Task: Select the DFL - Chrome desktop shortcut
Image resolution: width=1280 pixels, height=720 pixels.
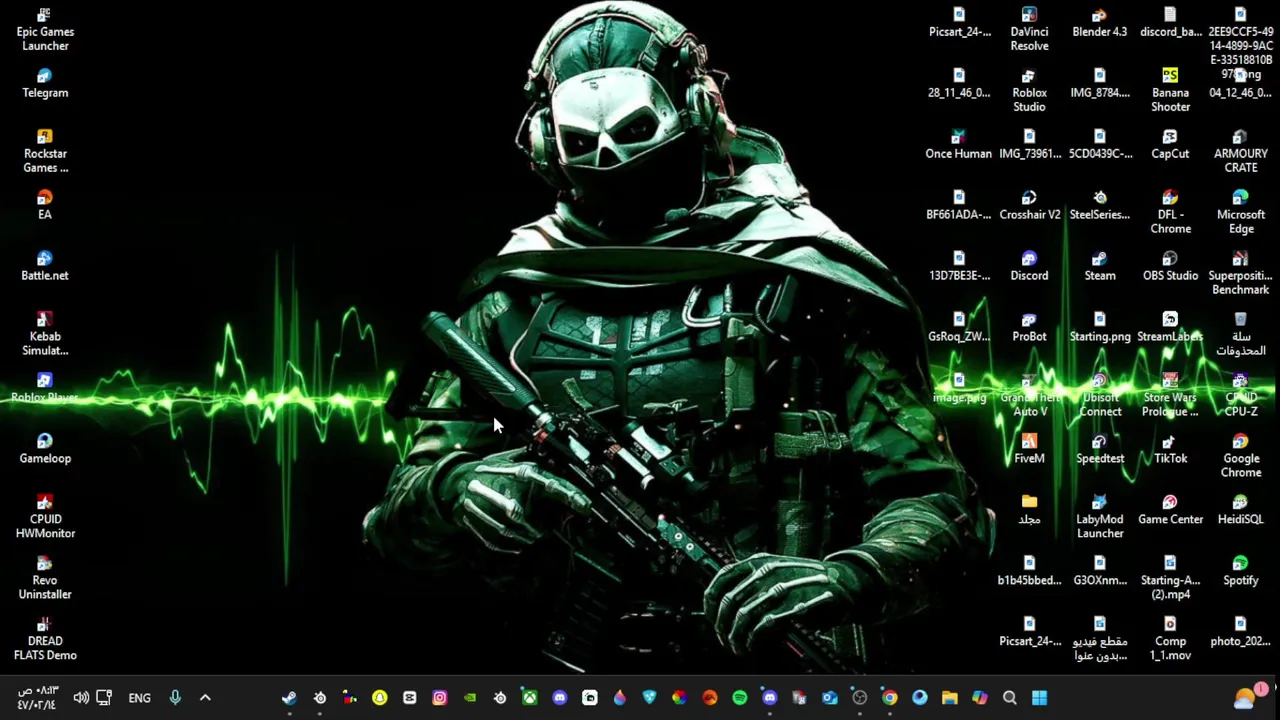Action: [x=1170, y=212]
